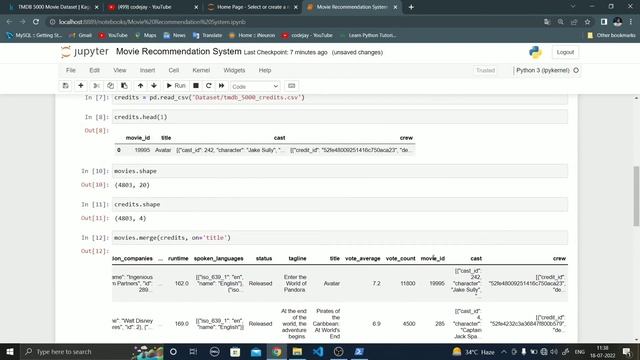Viewport: 640px width, 360px height.
Task: Insert a cell below with plus icon
Action: click(81, 86)
